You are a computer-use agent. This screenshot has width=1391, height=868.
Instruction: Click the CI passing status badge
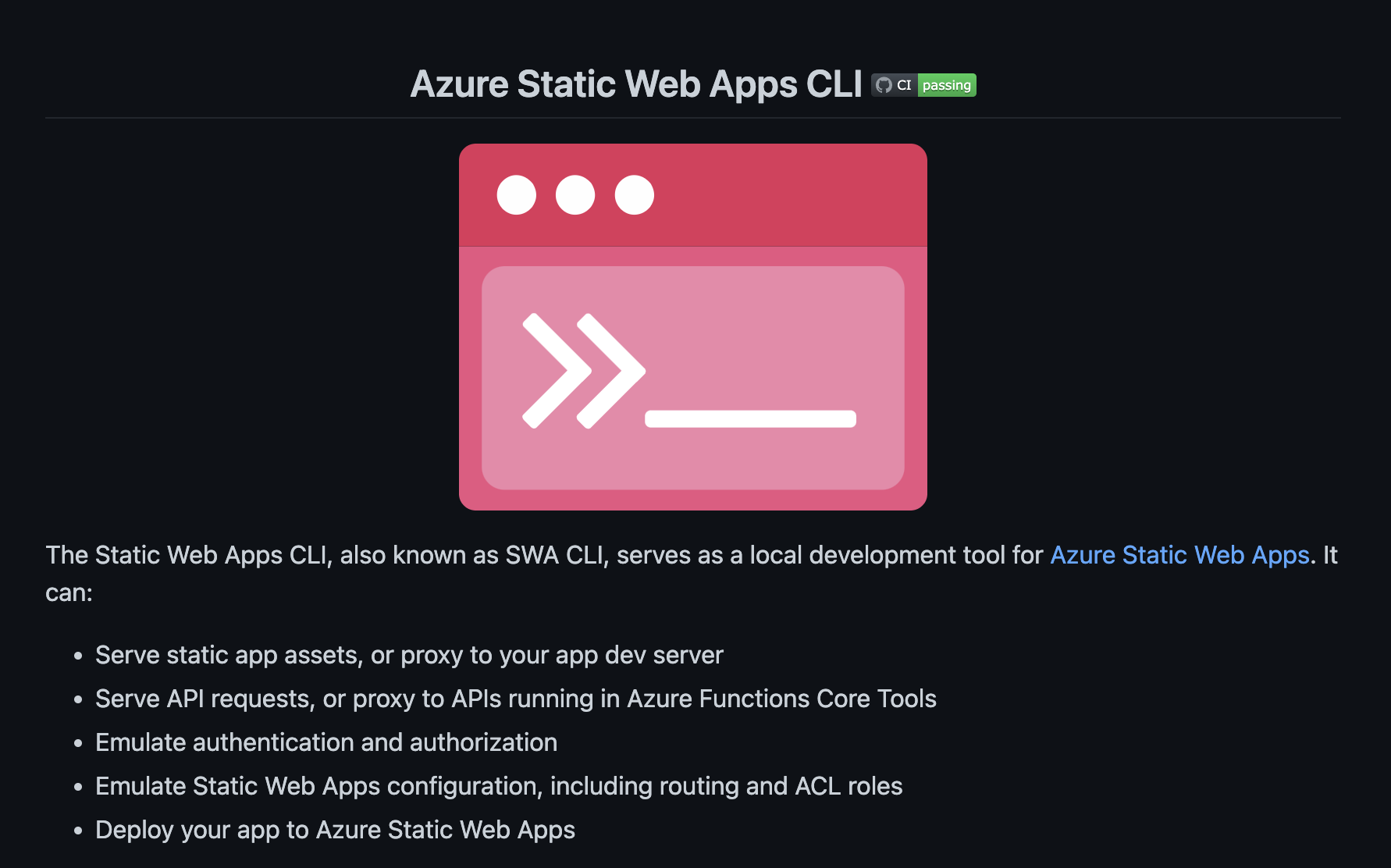point(923,85)
